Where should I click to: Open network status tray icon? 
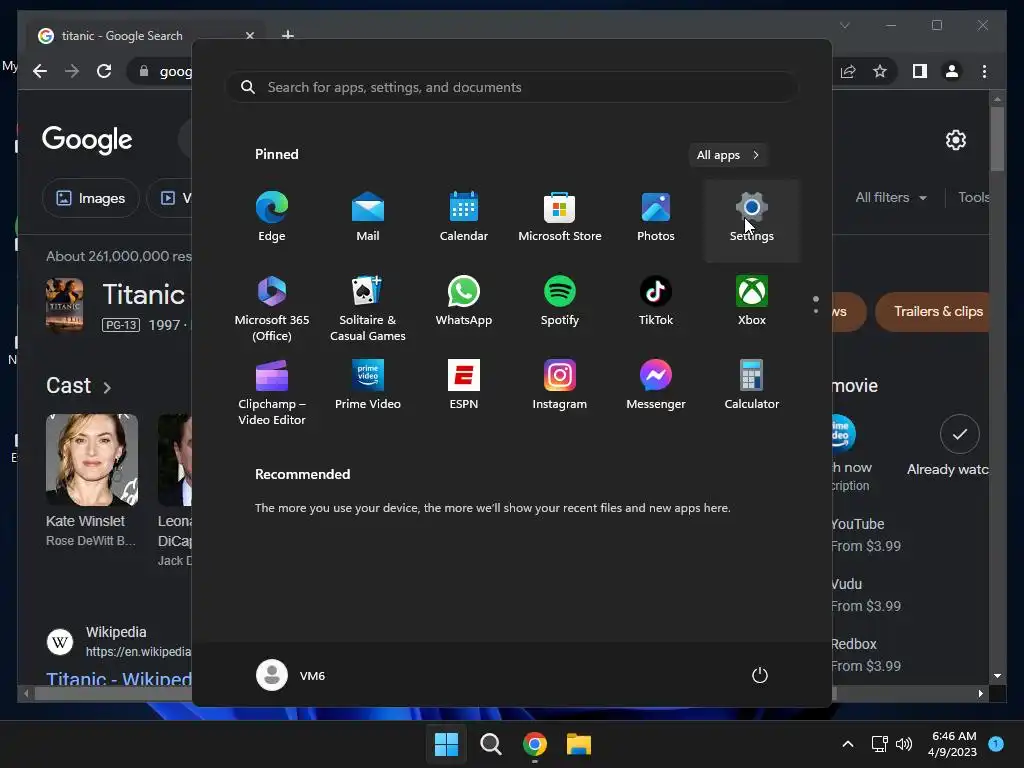pos(879,744)
